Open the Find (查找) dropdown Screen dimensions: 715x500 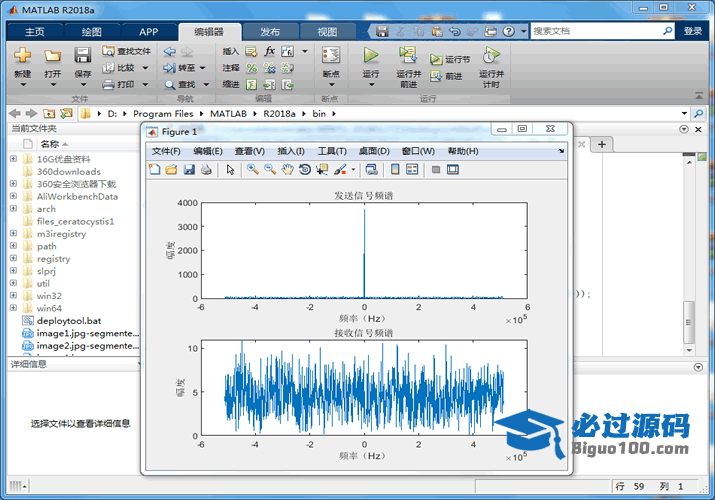206,84
